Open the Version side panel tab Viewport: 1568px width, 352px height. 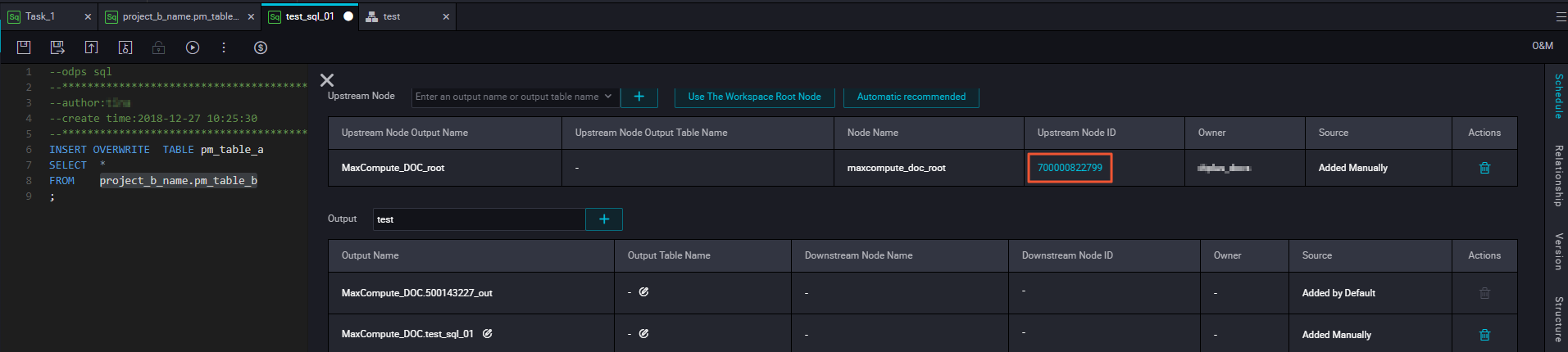click(1558, 251)
